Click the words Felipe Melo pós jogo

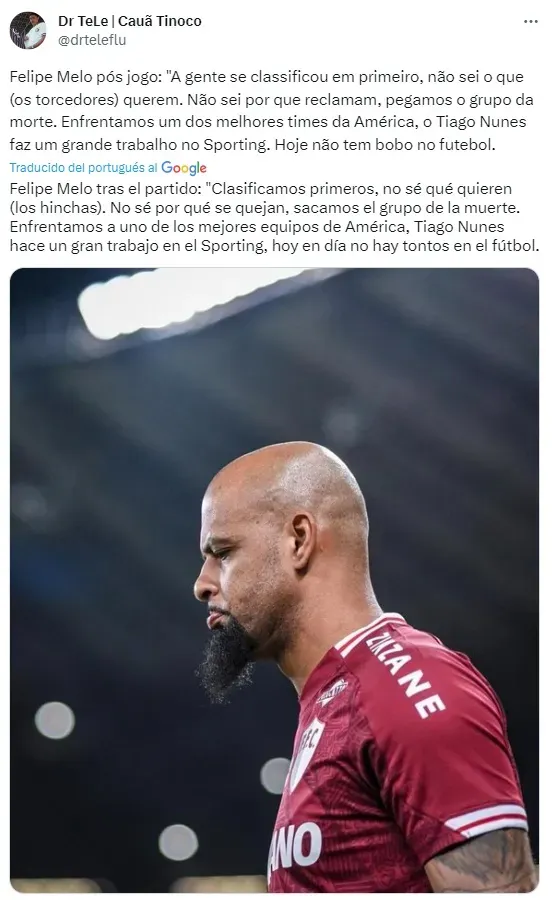(85, 77)
